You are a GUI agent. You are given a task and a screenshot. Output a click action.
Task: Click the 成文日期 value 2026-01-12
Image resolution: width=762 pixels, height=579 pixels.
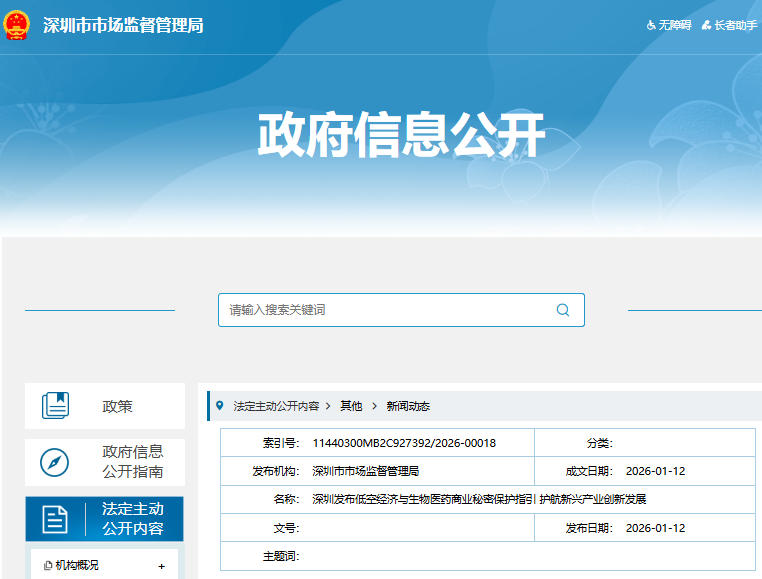tap(655, 471)
